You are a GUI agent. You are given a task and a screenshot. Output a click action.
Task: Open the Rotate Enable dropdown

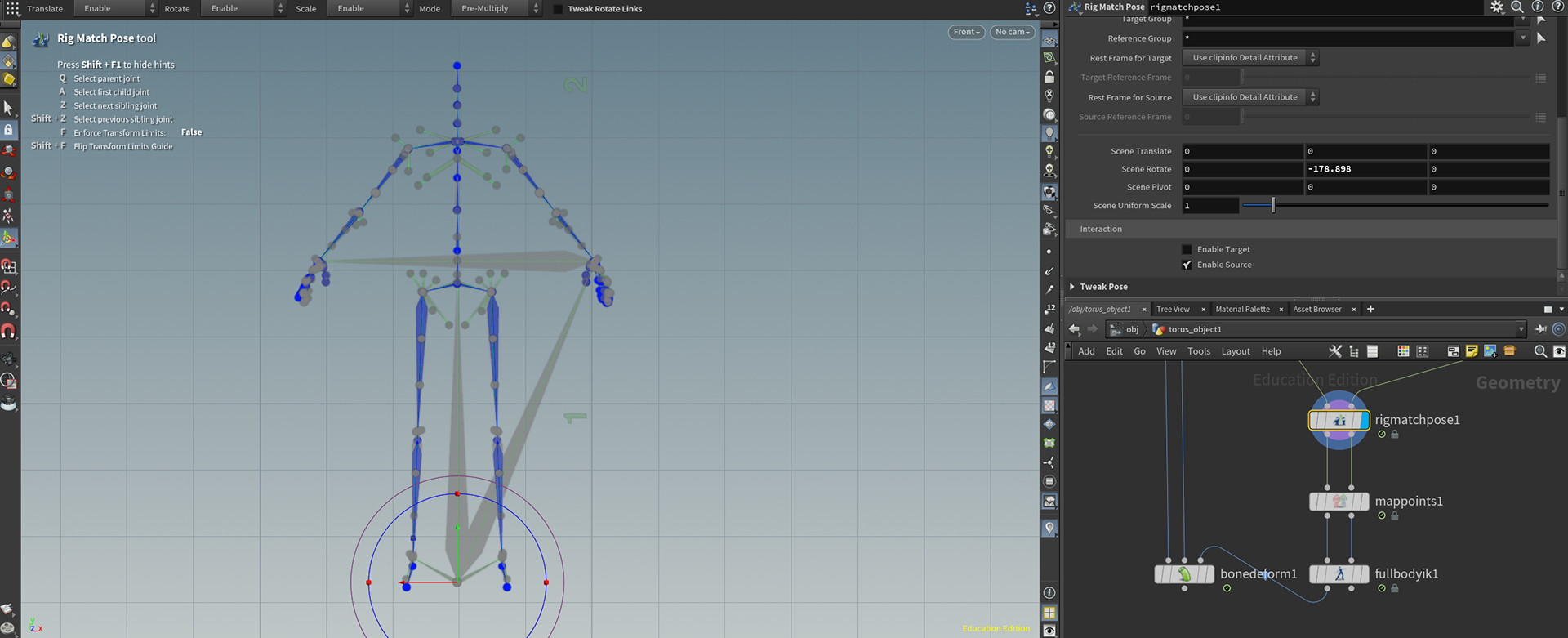243,8
